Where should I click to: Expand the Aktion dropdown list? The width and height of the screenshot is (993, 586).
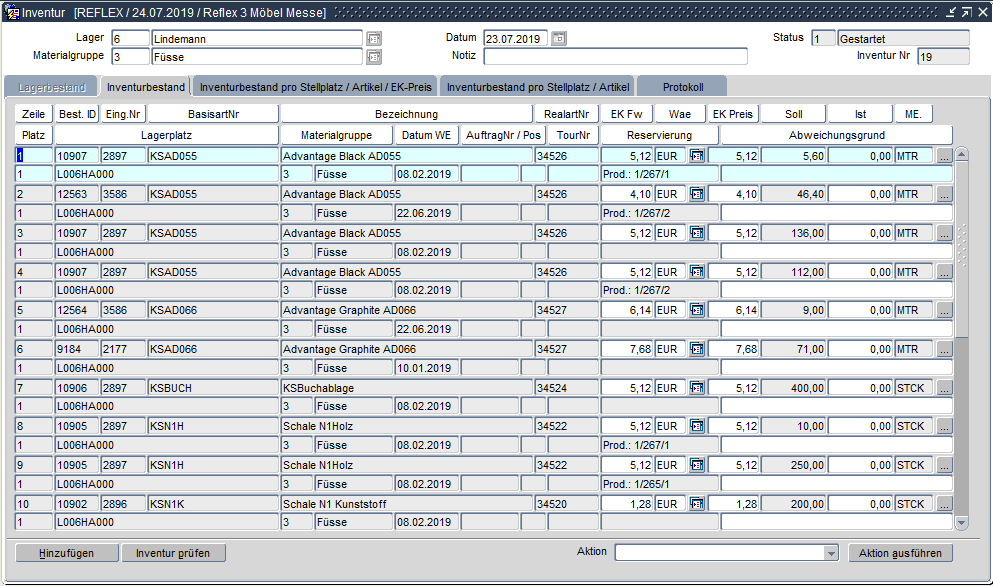pyautogui.click(x=830, y=553)
